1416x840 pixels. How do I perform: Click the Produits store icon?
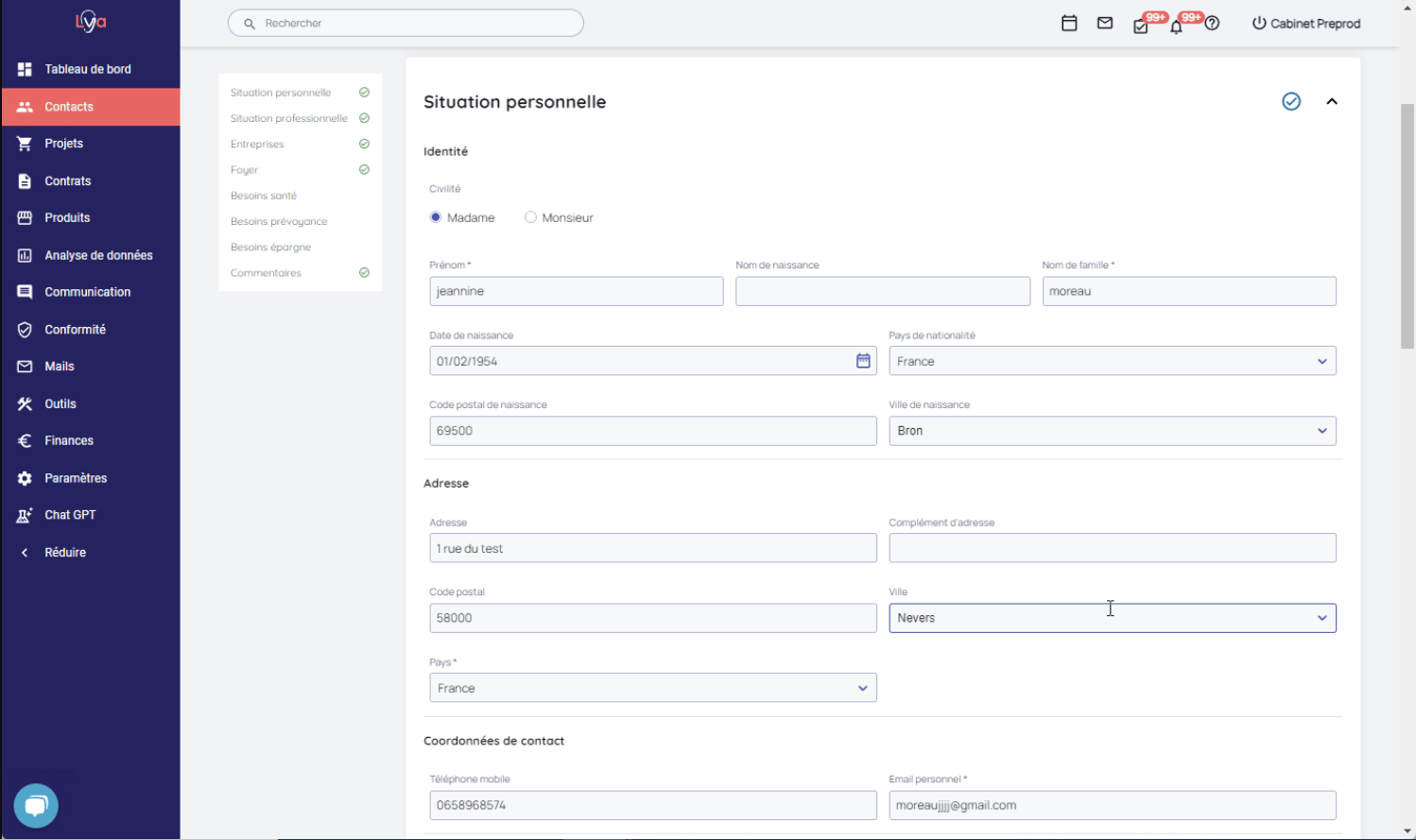tap(25, 217)
